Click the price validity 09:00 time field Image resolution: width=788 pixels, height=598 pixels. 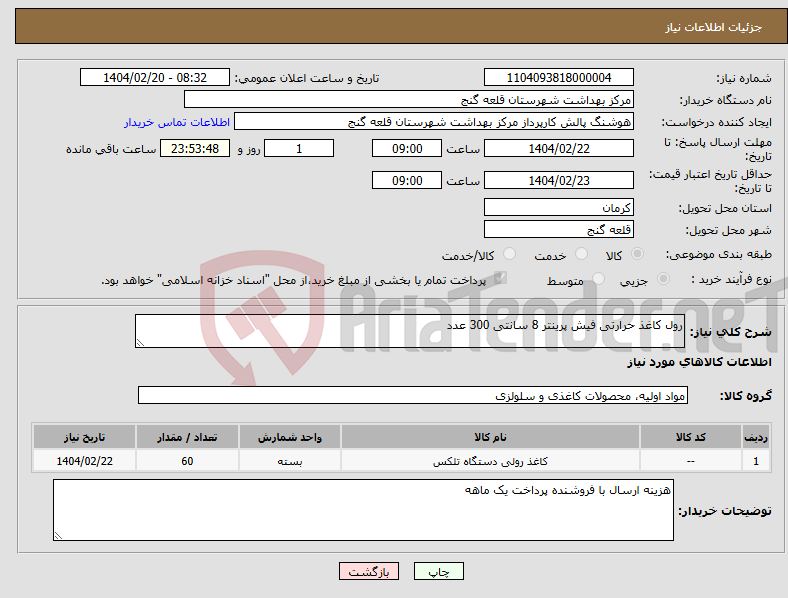point(407,180)
